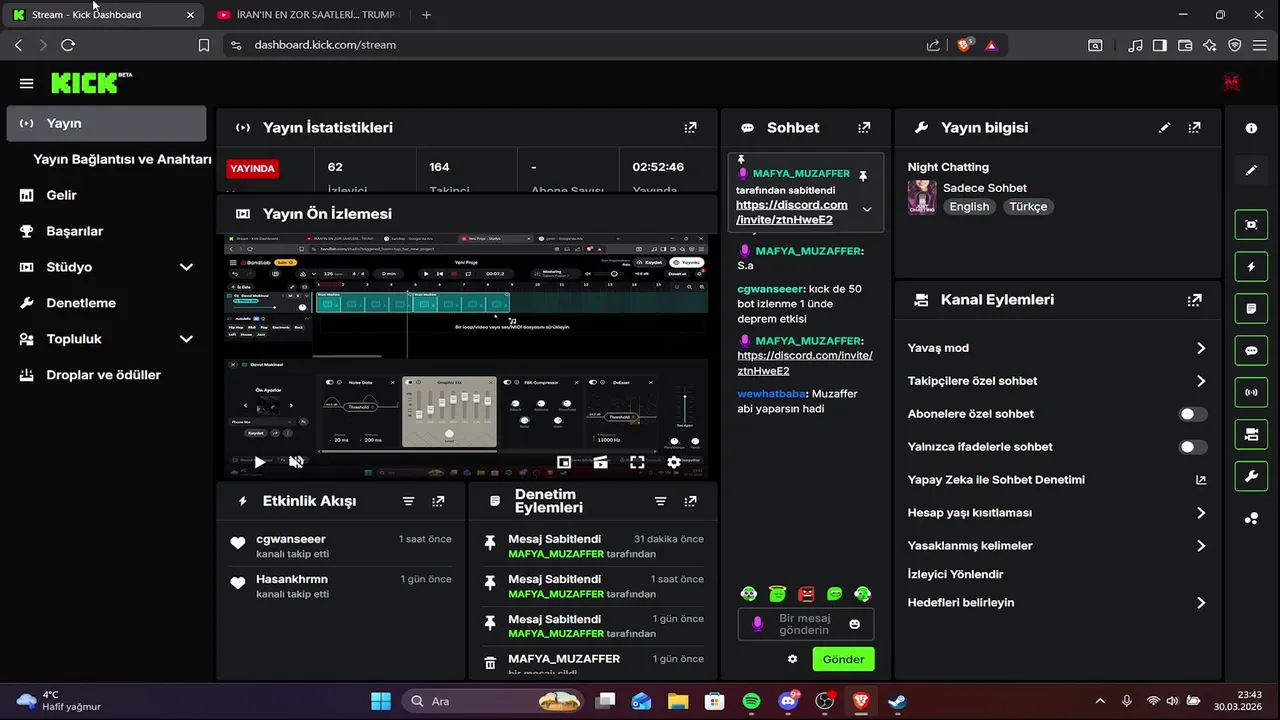Click the pencil edit icon in right sidebar
Viewport: 1280px width, 720px height.
pyautogui.click(x=1251, y=170)
